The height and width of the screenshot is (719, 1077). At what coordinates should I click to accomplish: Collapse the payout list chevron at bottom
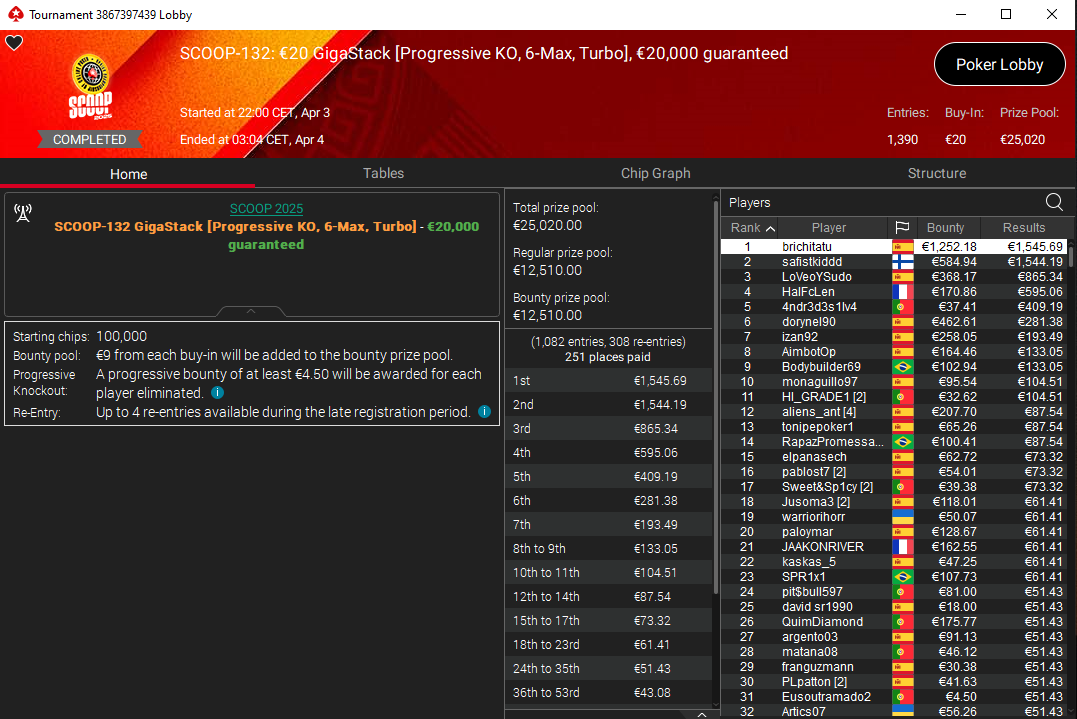coord(701,714)
